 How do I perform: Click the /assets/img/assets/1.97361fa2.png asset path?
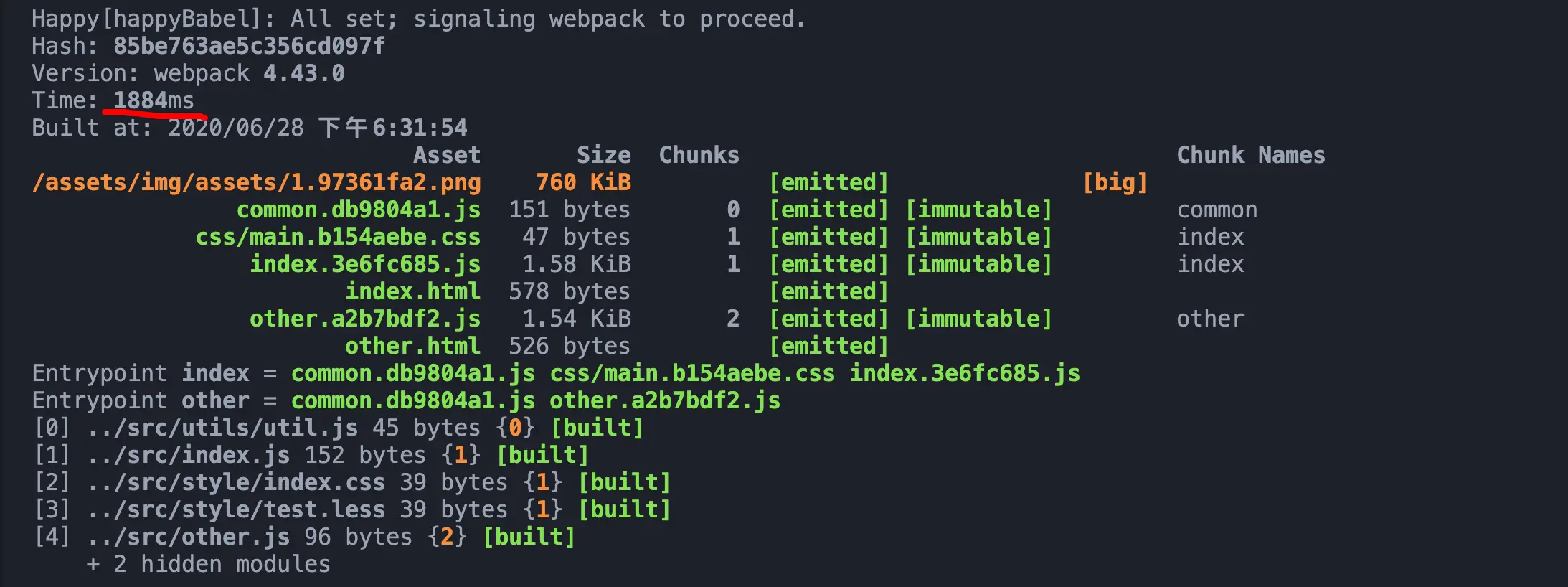click(x=256, y=182)
